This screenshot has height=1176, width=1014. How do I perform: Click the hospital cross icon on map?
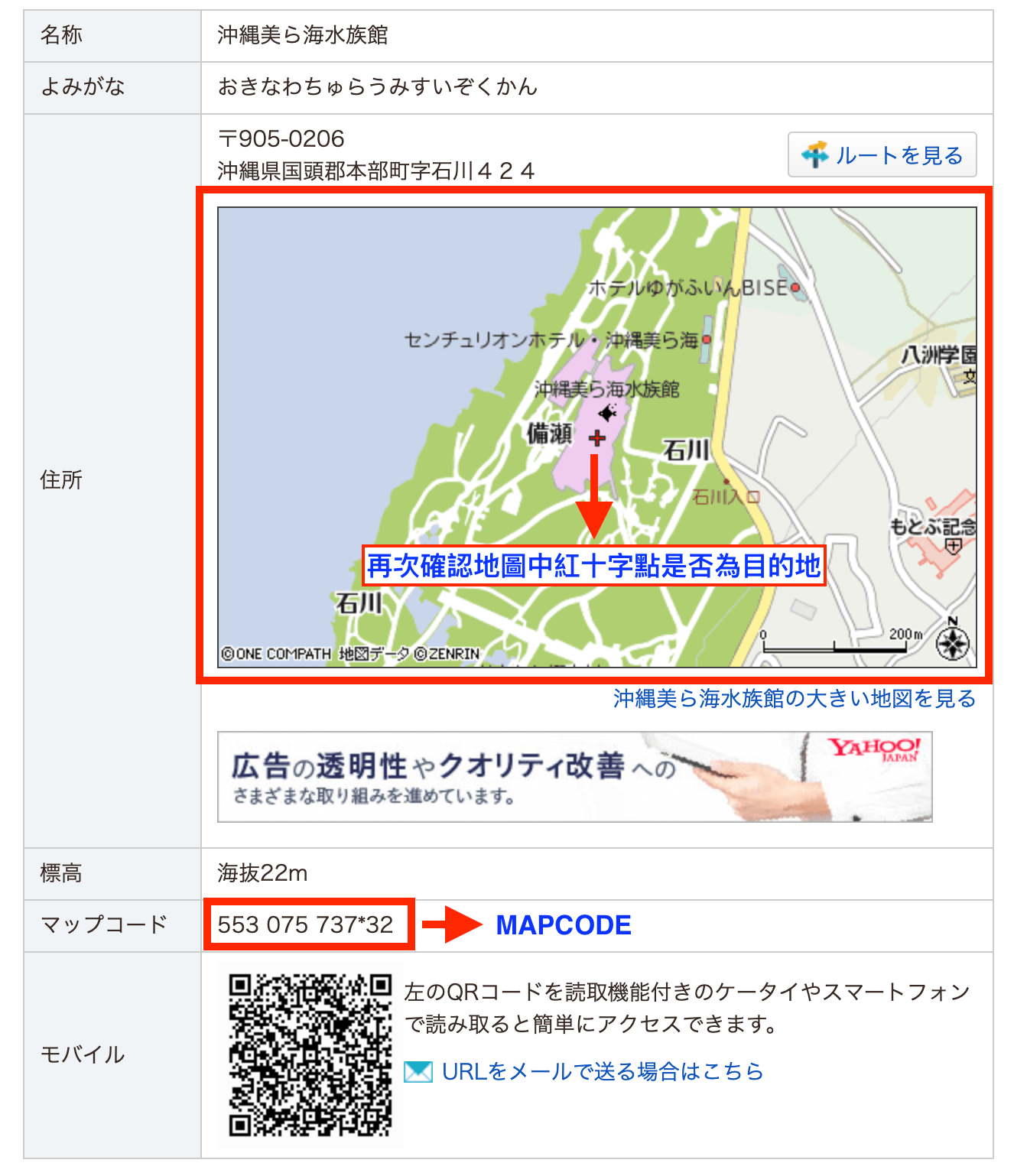(953, 546)
